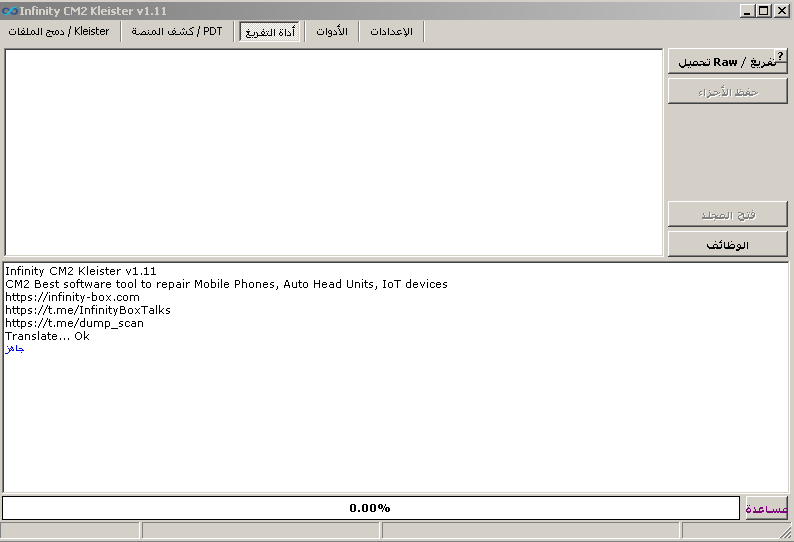Click the 0.00% progress bar
The height and width of the screenshot is (542, 794).
pyautogui.click(x=370, y=508)
